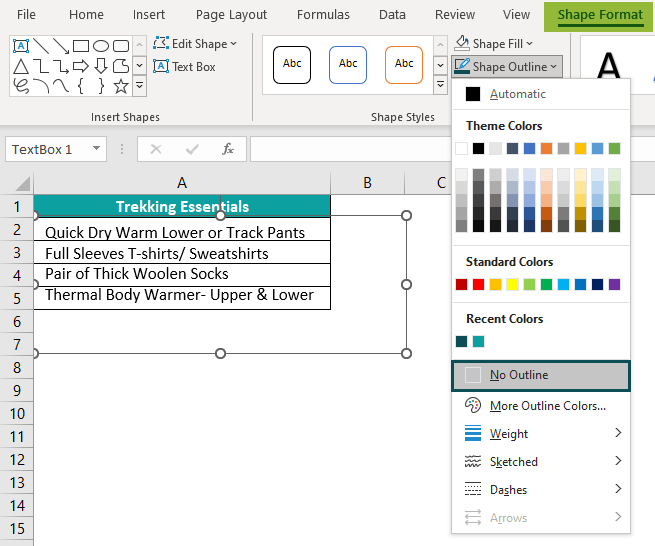Open the Name Box dropdown arrow
The image size is (655, 546).
click(96, 148)
